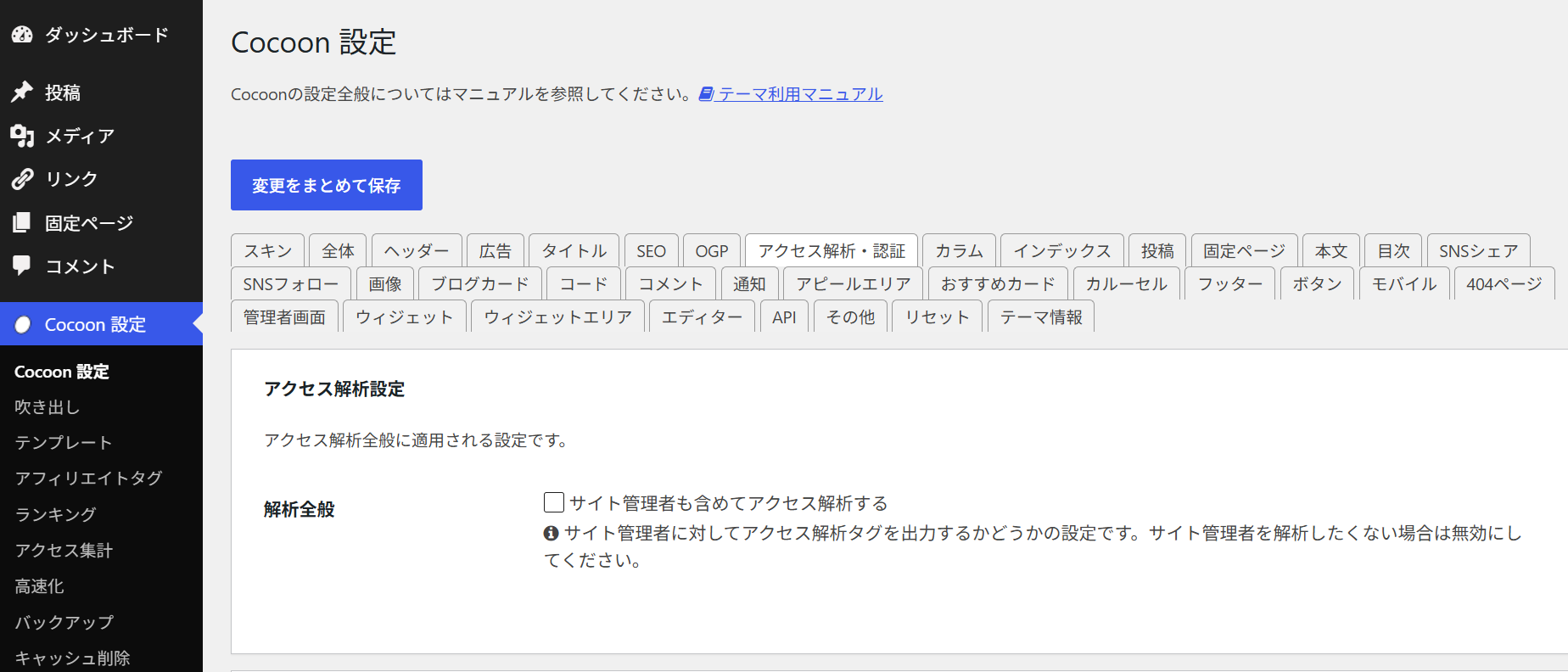
Task: Click the media icon beside メディア
Action: [x=22, y=136]
